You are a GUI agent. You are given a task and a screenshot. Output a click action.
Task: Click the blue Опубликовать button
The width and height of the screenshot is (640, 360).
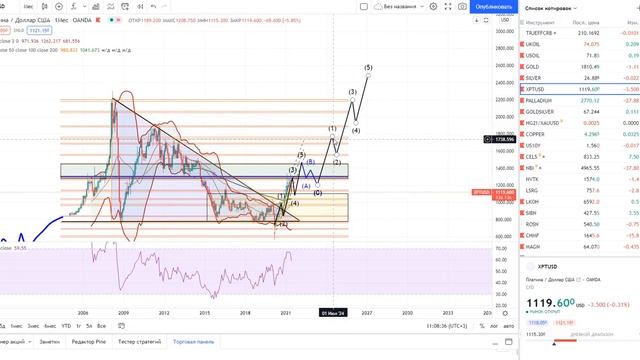[493, 7]
